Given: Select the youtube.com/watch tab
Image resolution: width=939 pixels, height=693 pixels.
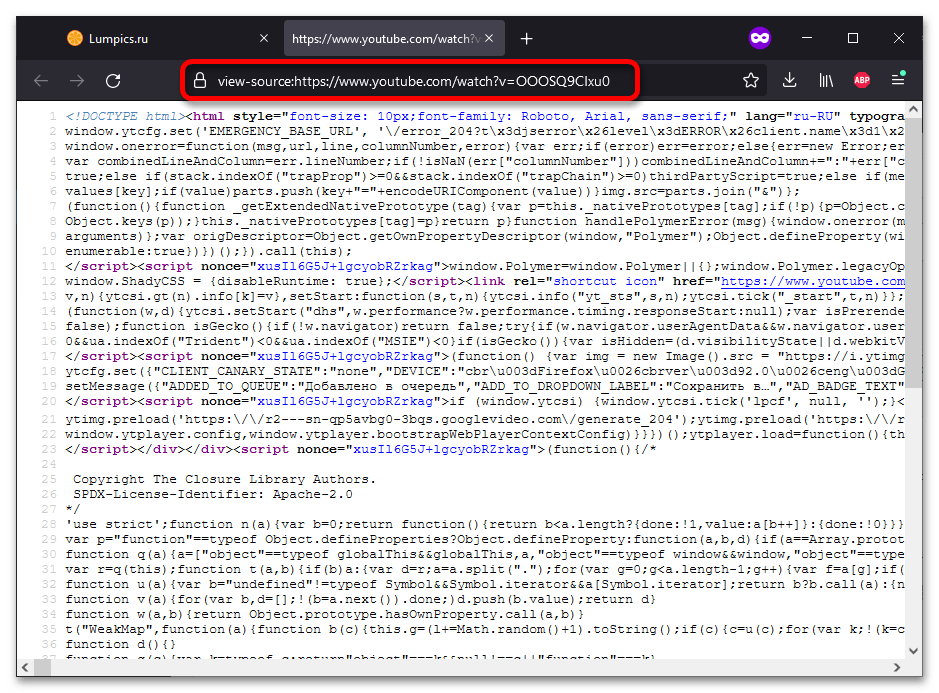Looking at the screenshot, I should (394, 38).
